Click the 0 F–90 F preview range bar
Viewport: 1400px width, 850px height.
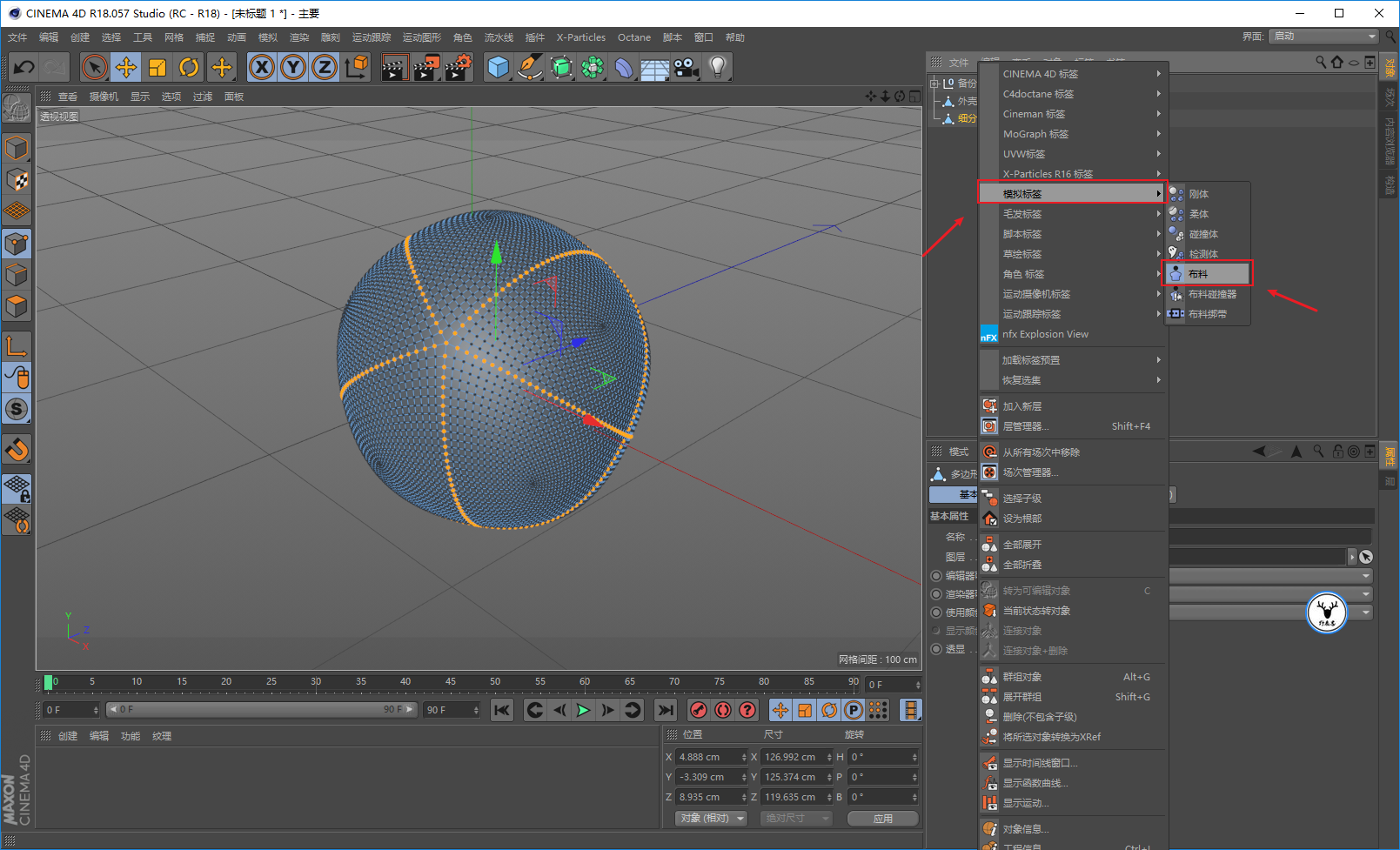coord(261,710)
